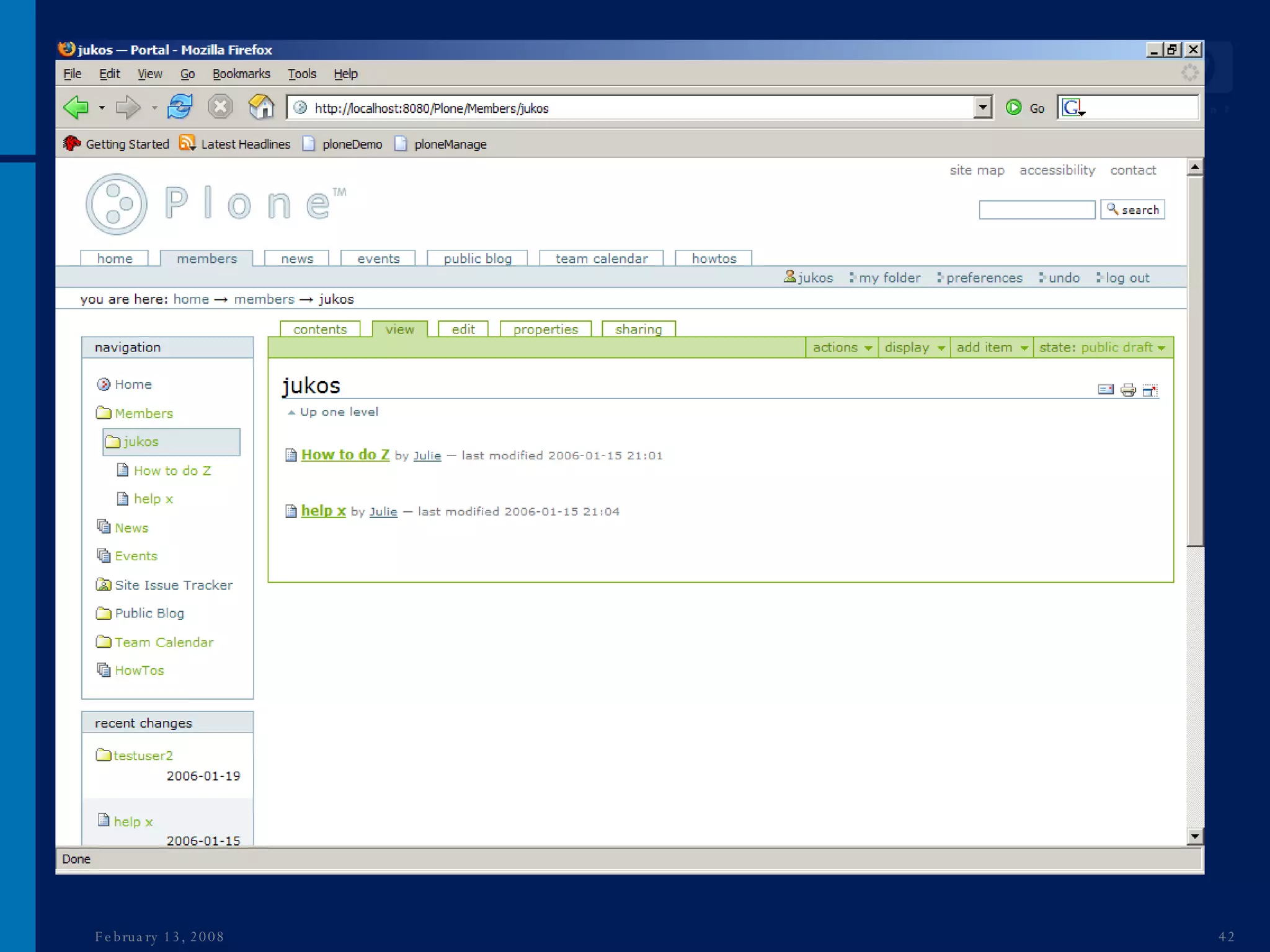Click the Reload page icon

click(x=180, y=107)
